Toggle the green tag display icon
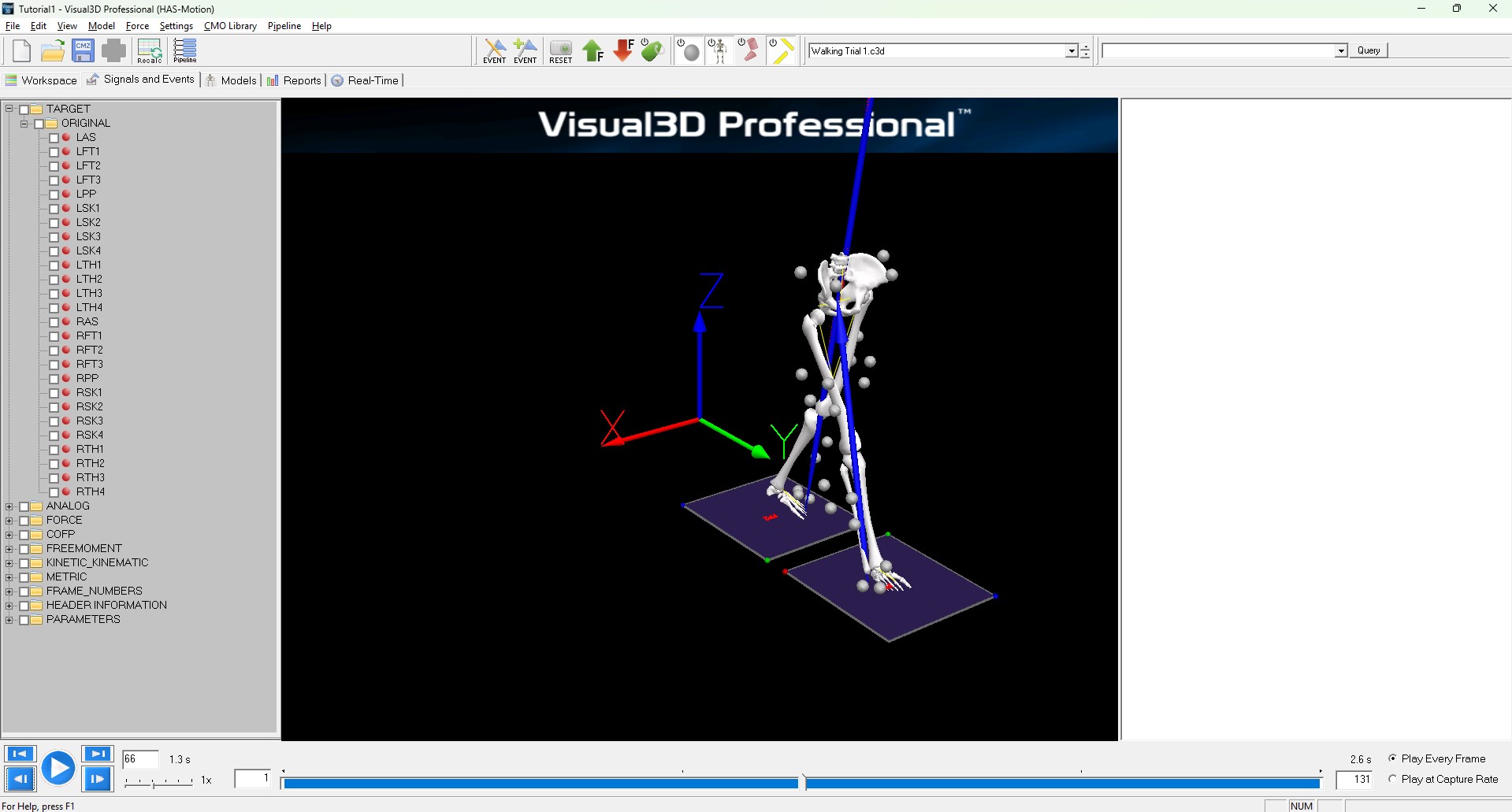1512x812 pixels. coord(652,51)
